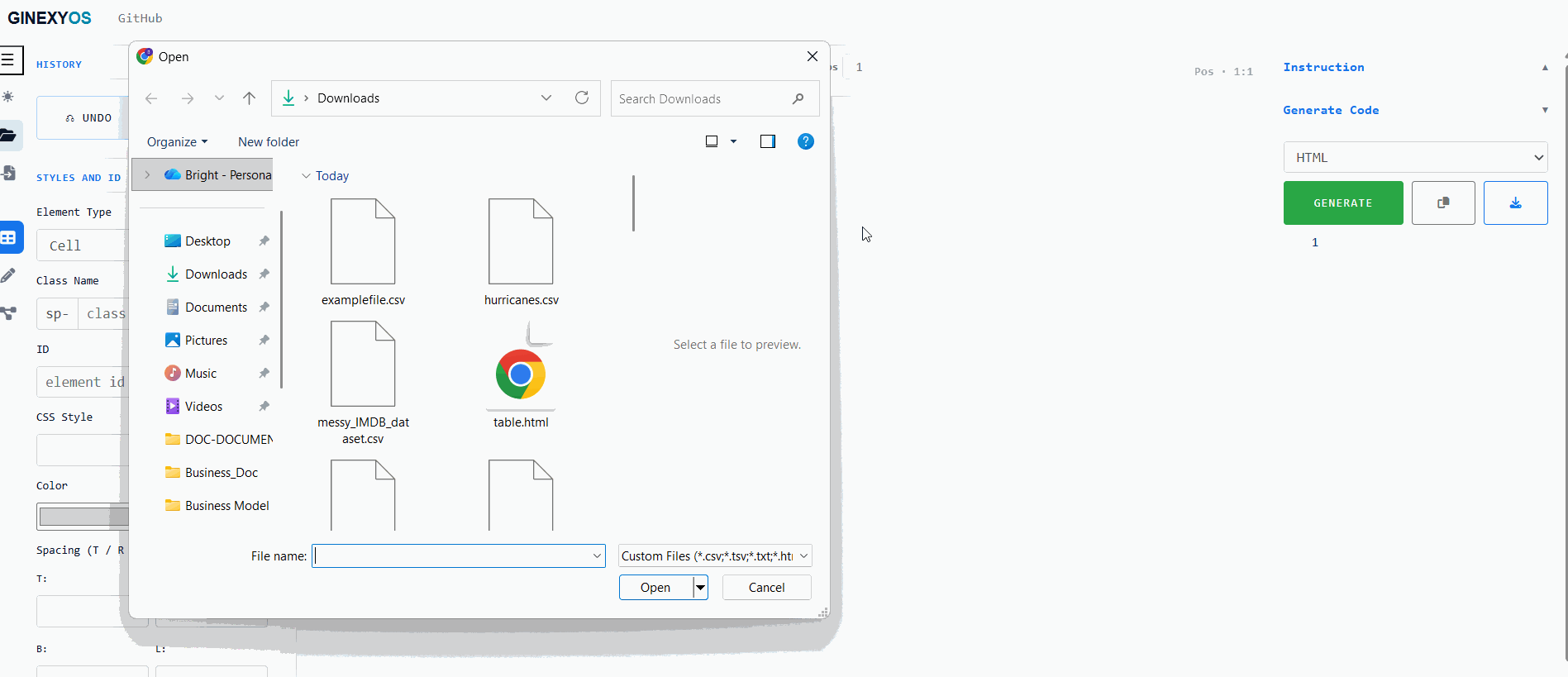Close the Open dialog window

(812, 56)
